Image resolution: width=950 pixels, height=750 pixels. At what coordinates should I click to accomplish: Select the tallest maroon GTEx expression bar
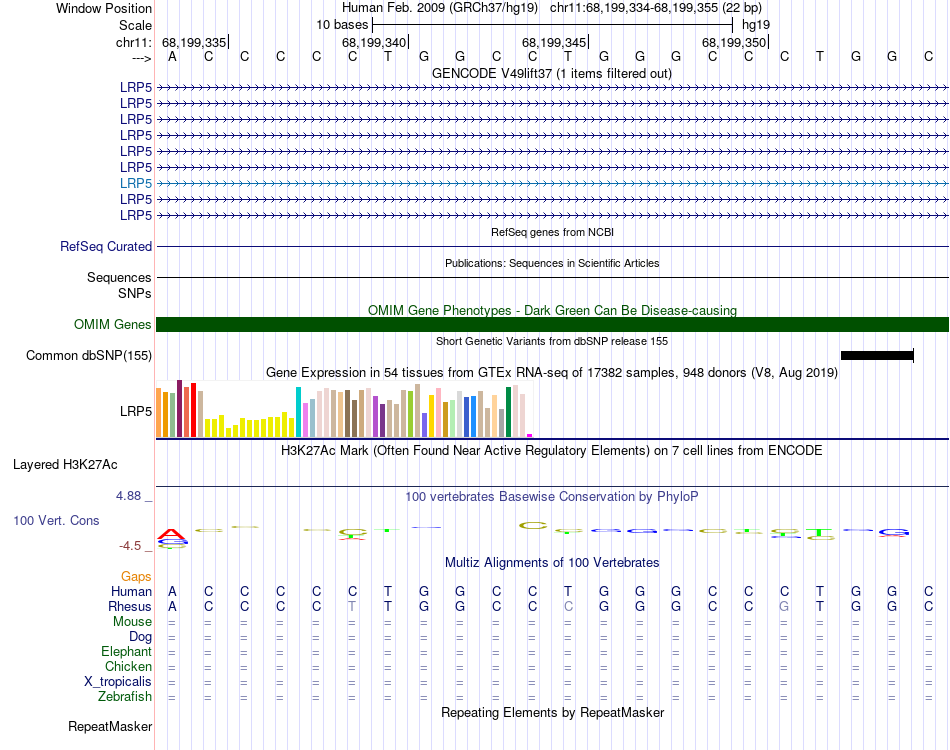[179, 408]
